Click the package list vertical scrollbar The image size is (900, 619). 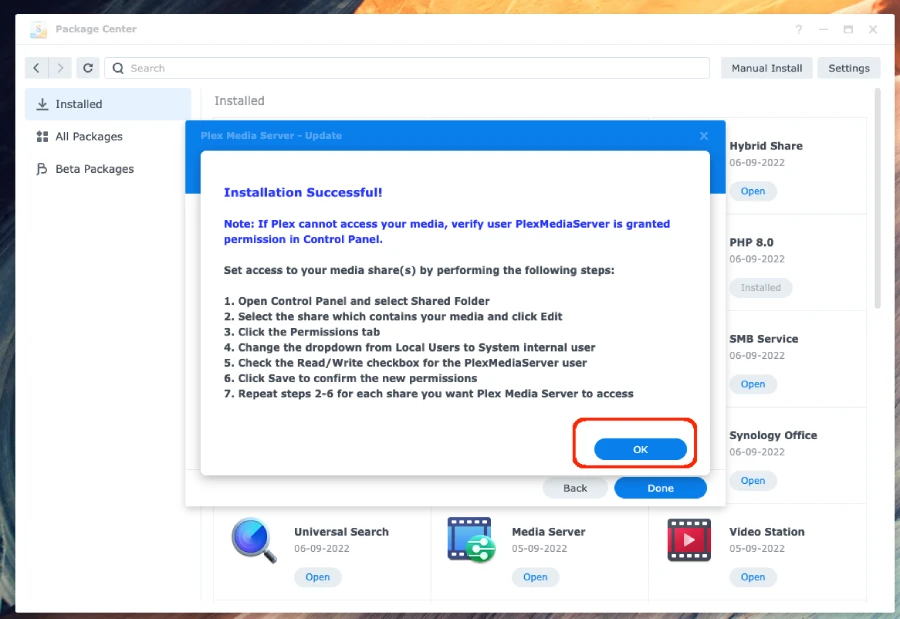pos(876,198)
